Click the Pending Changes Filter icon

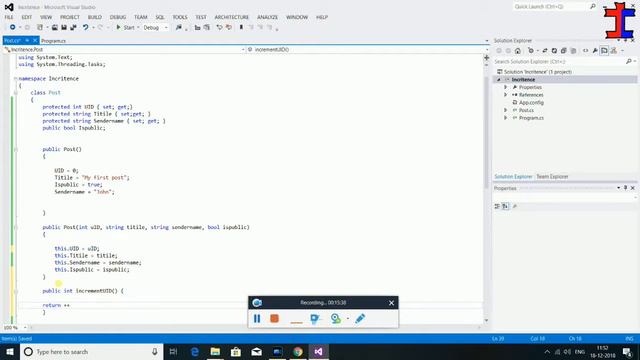(531, 51)
